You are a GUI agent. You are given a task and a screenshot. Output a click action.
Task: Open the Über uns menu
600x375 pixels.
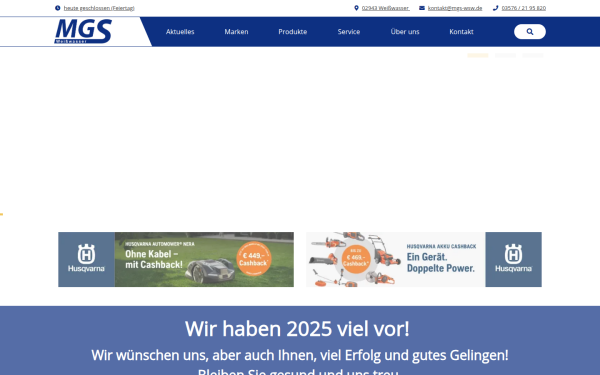405,32
